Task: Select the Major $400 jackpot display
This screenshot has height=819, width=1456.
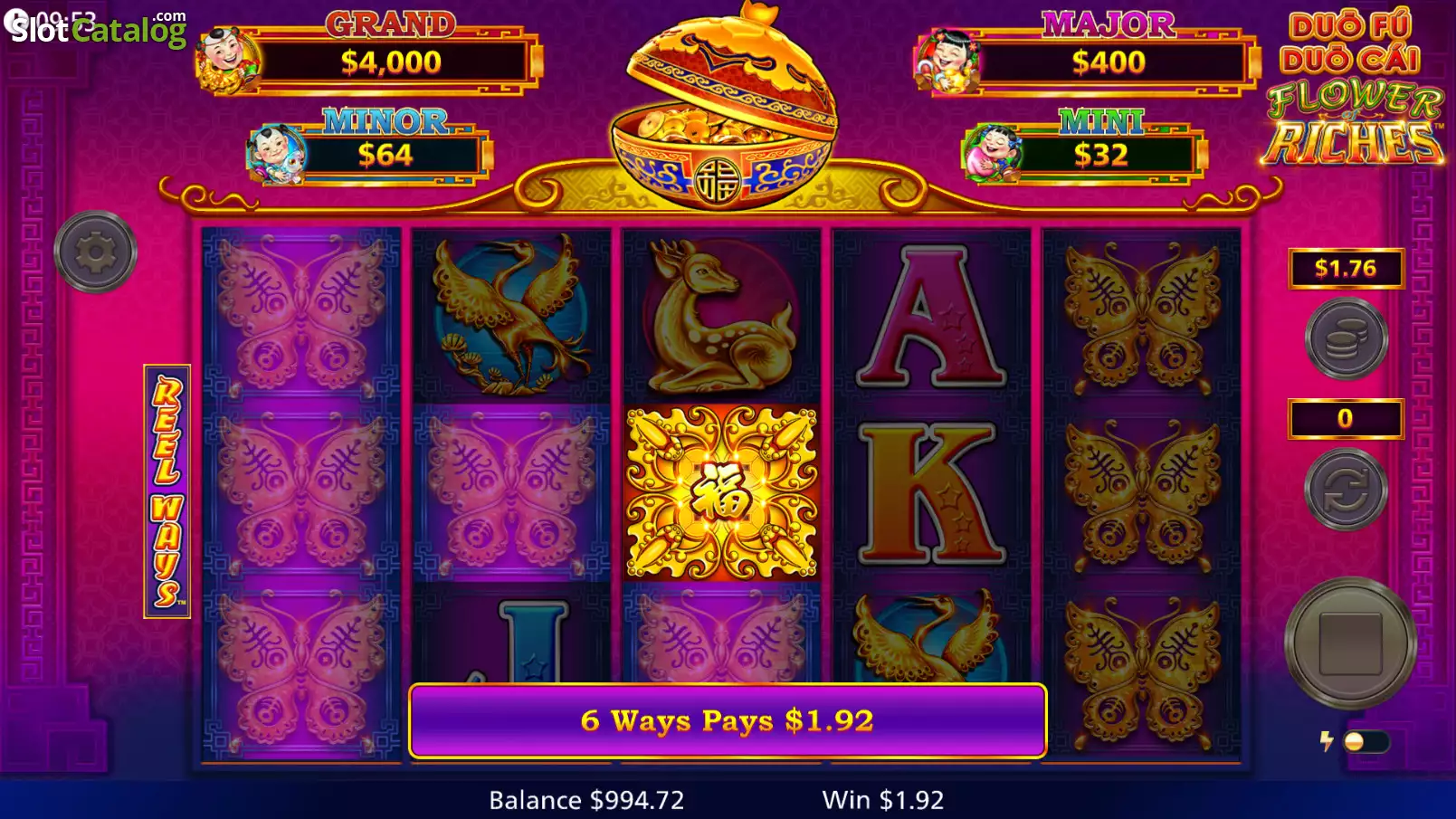Action: (1088, 54)
